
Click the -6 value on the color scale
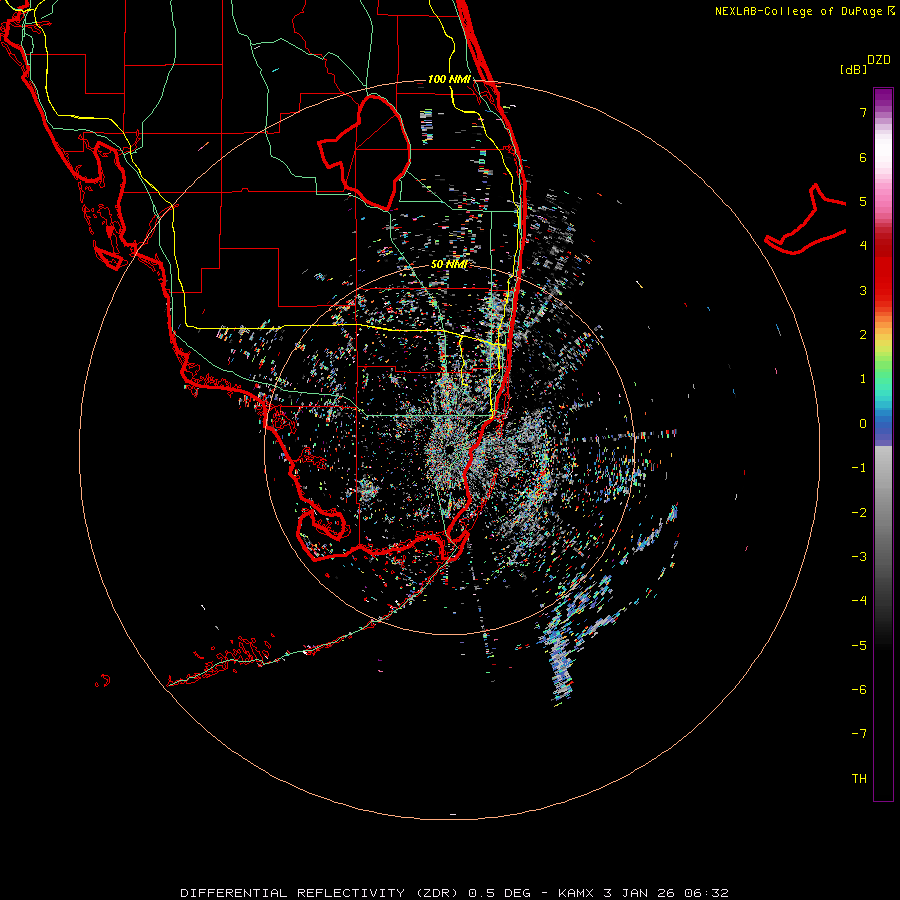point(859,690)
